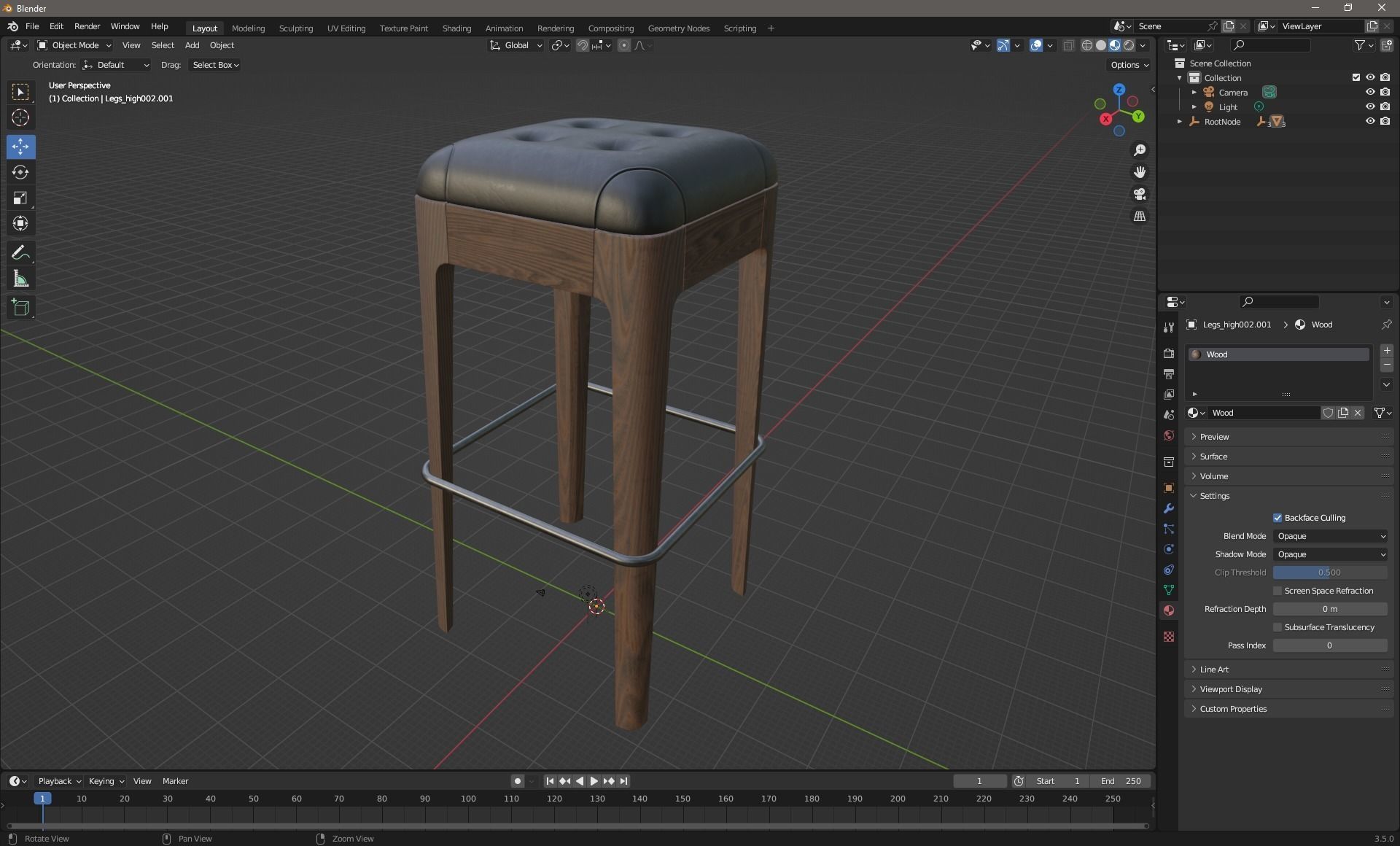Switch to Geometry Nodes workspace tab
This screenshot has width=1400, height=846.
click(678, 28)
